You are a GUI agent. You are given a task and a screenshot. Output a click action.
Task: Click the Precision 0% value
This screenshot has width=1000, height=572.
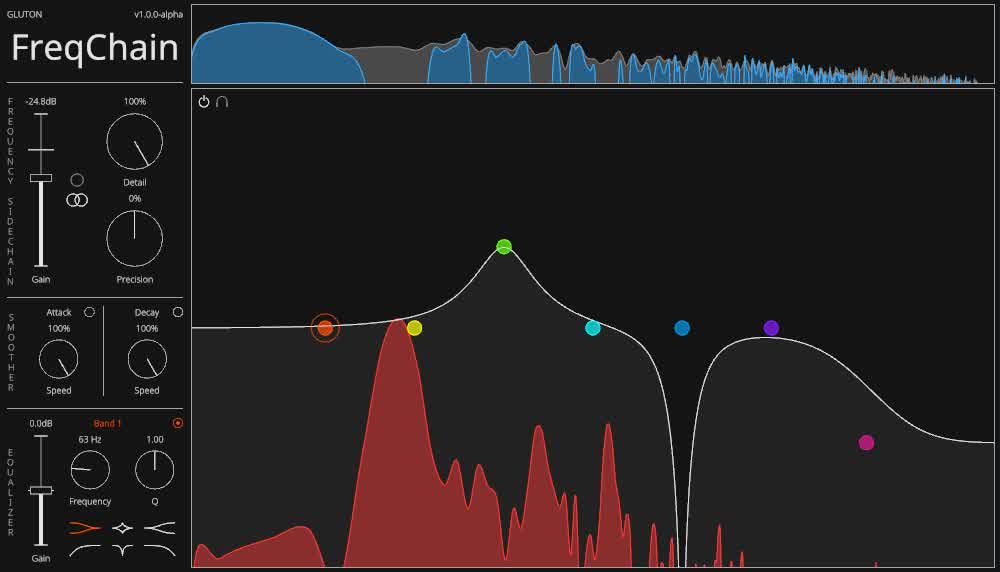(x=135, y=198)
